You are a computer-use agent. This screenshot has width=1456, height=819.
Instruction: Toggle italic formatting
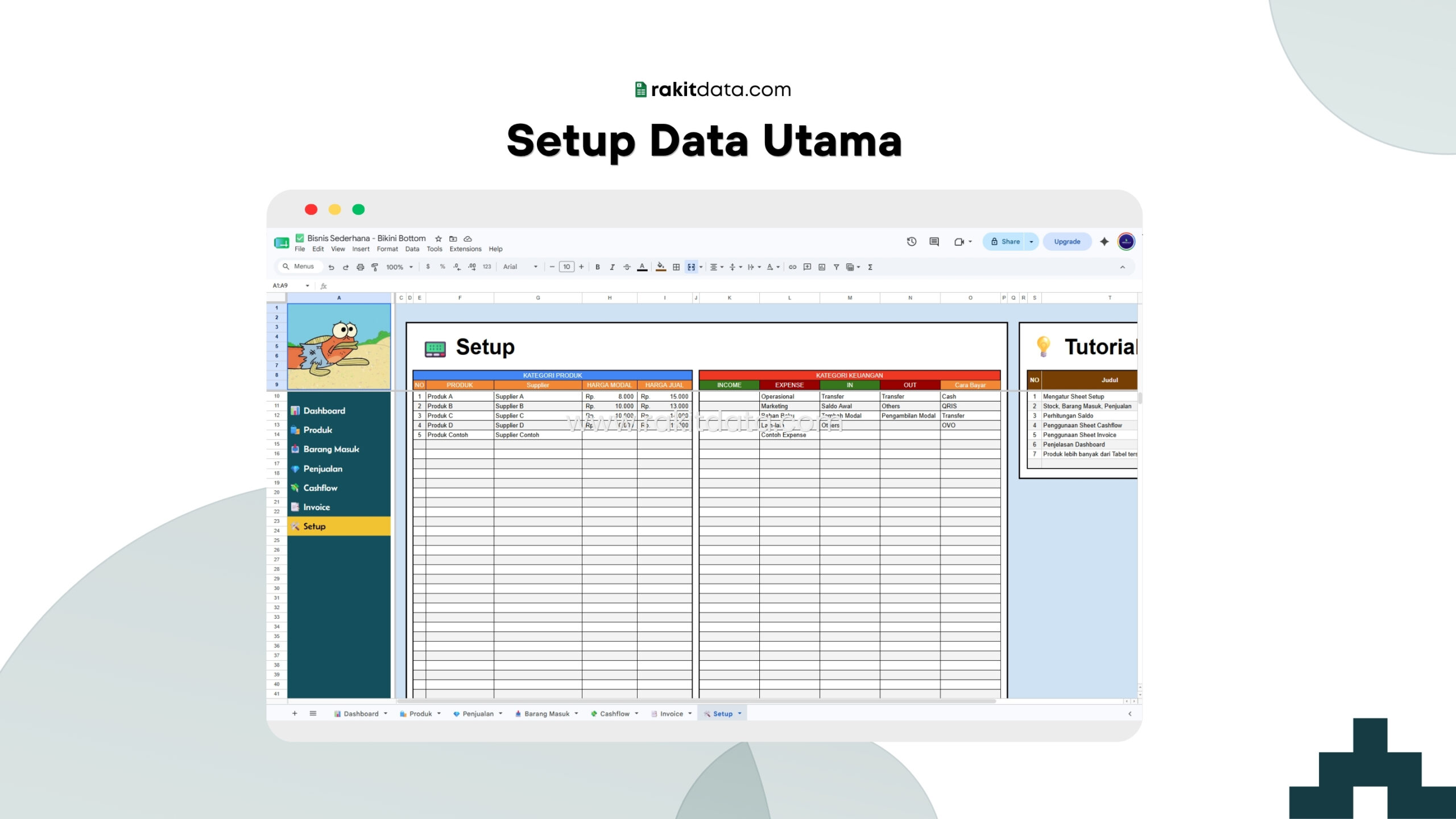[x=612, y=267]
